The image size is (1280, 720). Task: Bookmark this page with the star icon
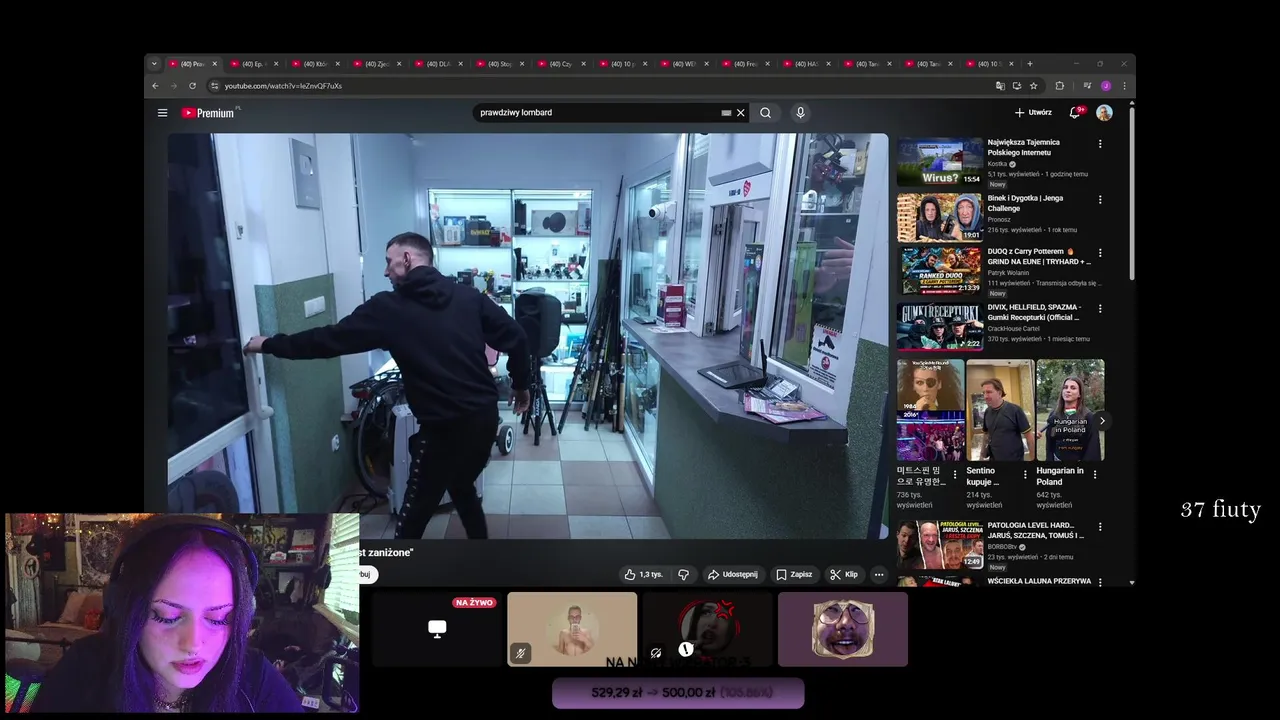1034,86
